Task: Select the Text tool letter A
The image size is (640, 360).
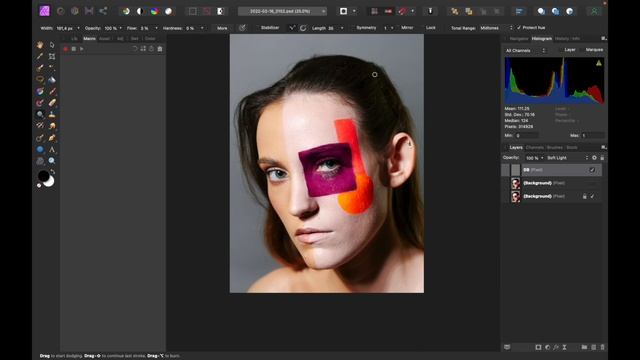Action: coord(52,149)
